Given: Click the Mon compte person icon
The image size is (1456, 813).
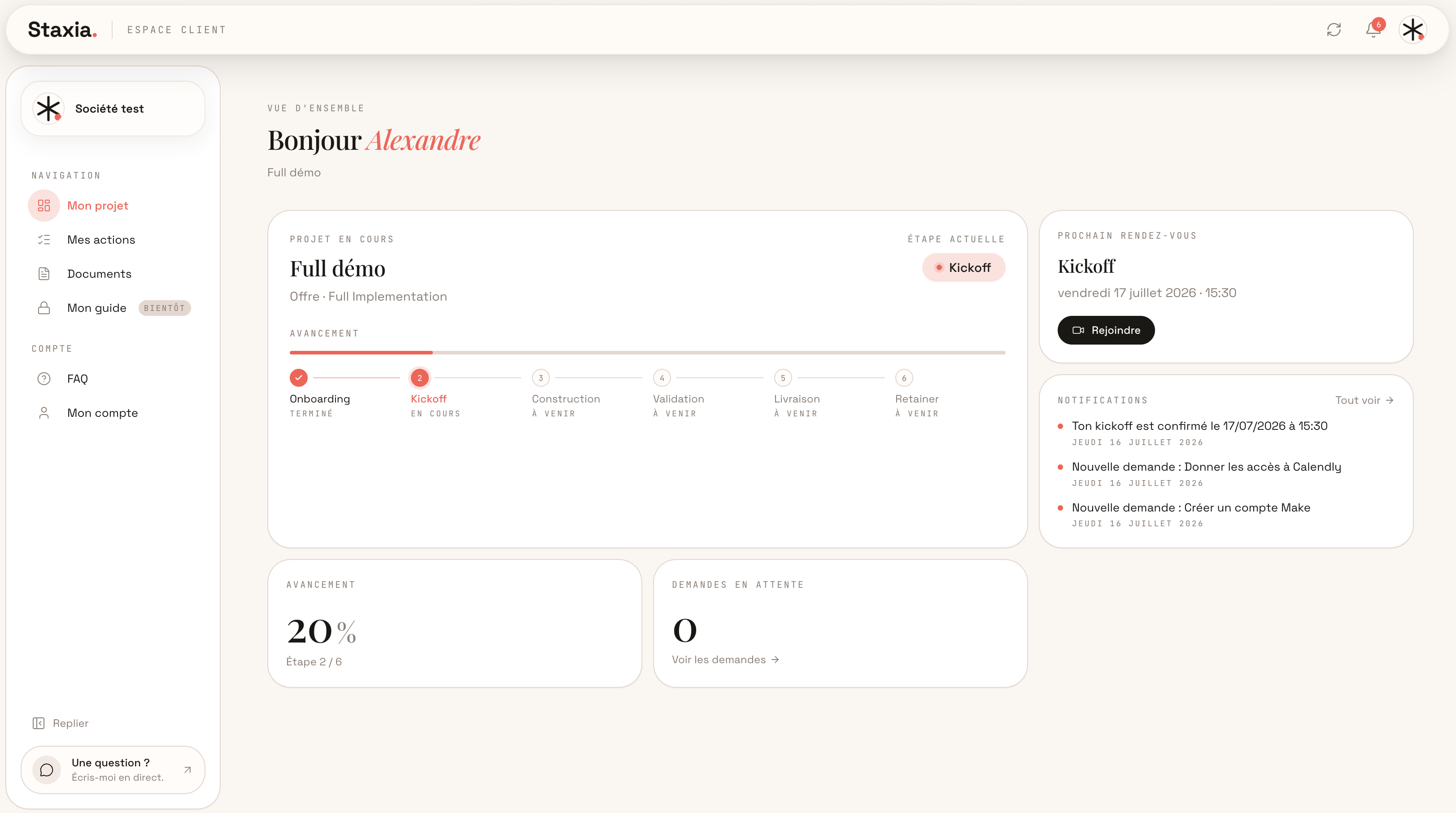Looking at the screenshot, I should 44,413.
